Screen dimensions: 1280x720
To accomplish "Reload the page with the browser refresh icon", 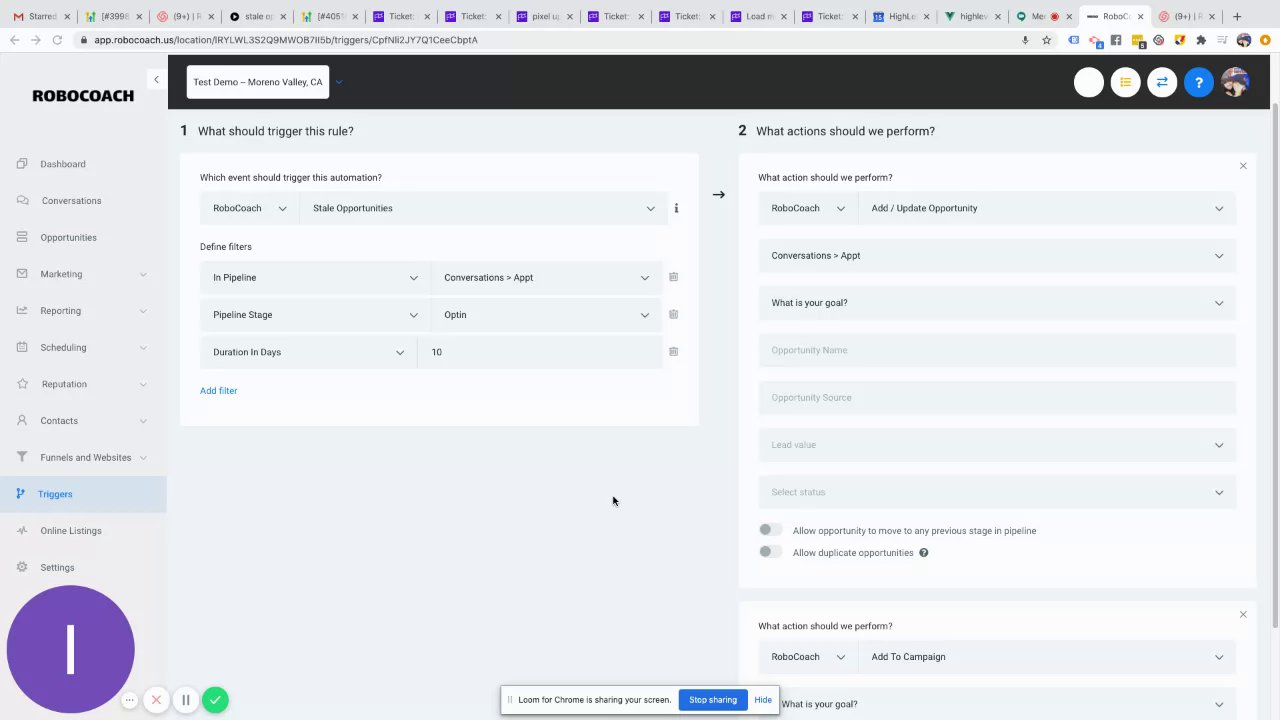I will point(57,40).
